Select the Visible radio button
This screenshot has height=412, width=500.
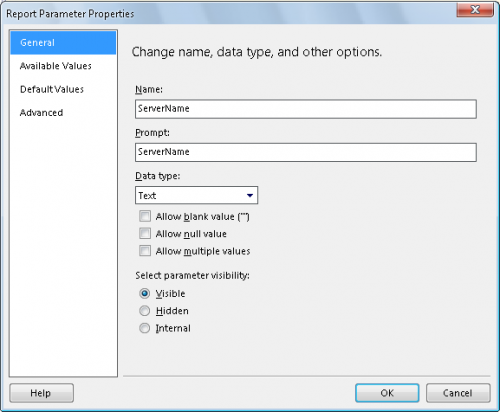point(144,293)
